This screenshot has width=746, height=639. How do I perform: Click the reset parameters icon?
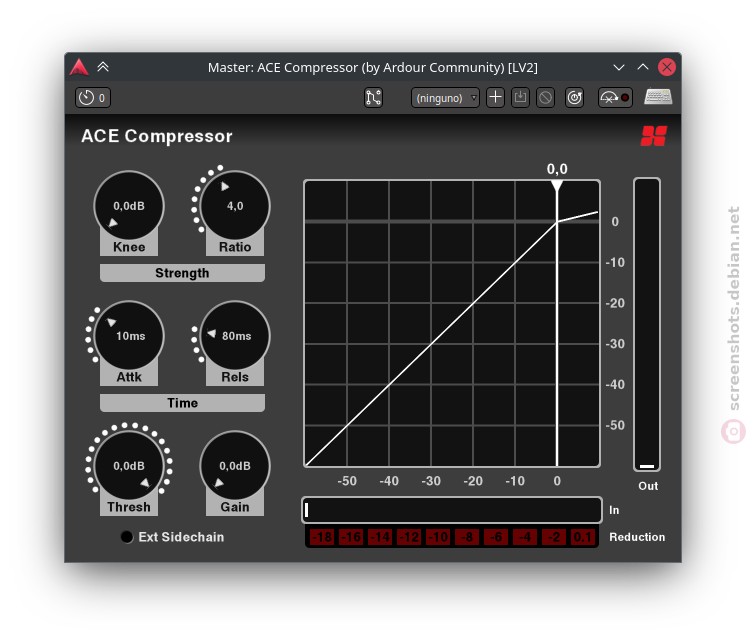coord(575,98)
